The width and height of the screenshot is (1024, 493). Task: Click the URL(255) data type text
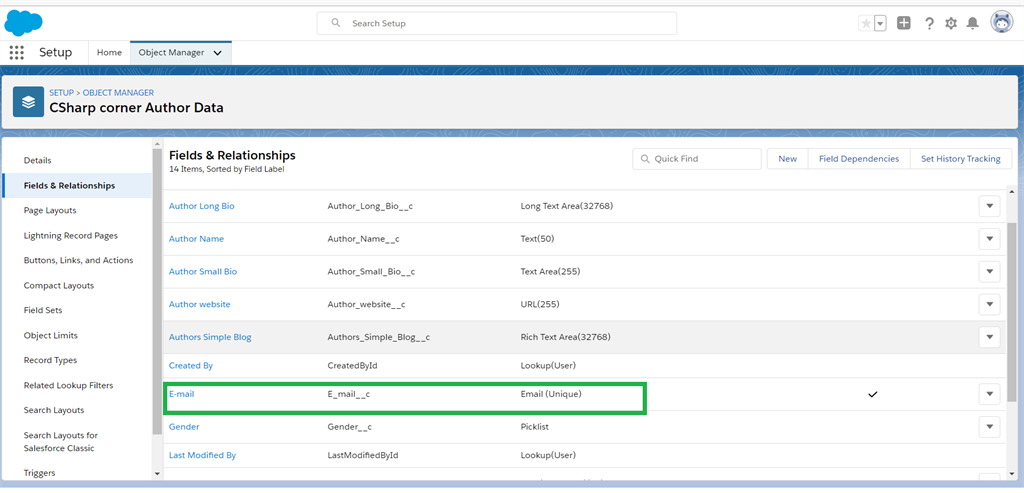point(540,304)
